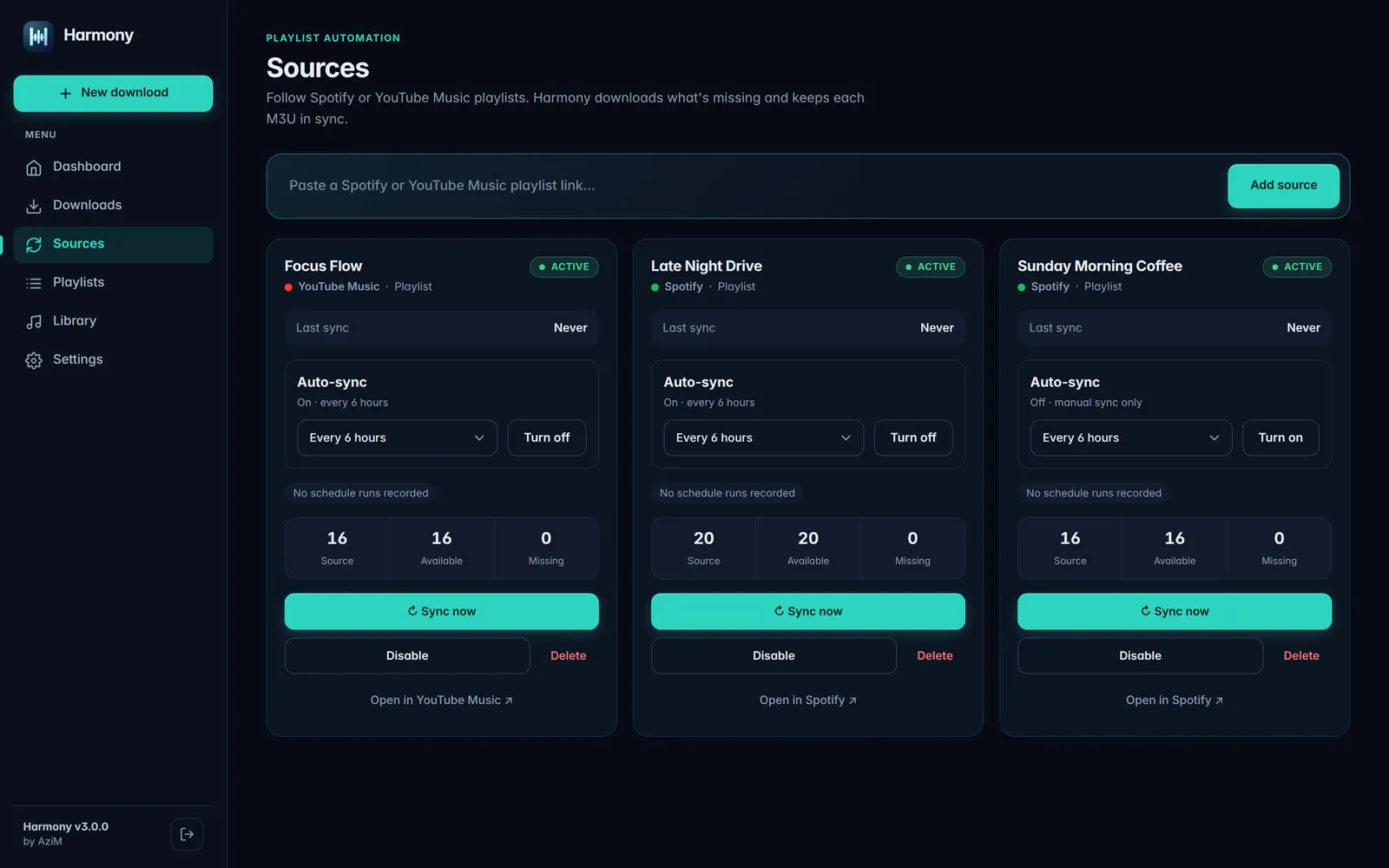Click the Sources sync icon in sidebar
1389x868 pixels.
point(34,245)
